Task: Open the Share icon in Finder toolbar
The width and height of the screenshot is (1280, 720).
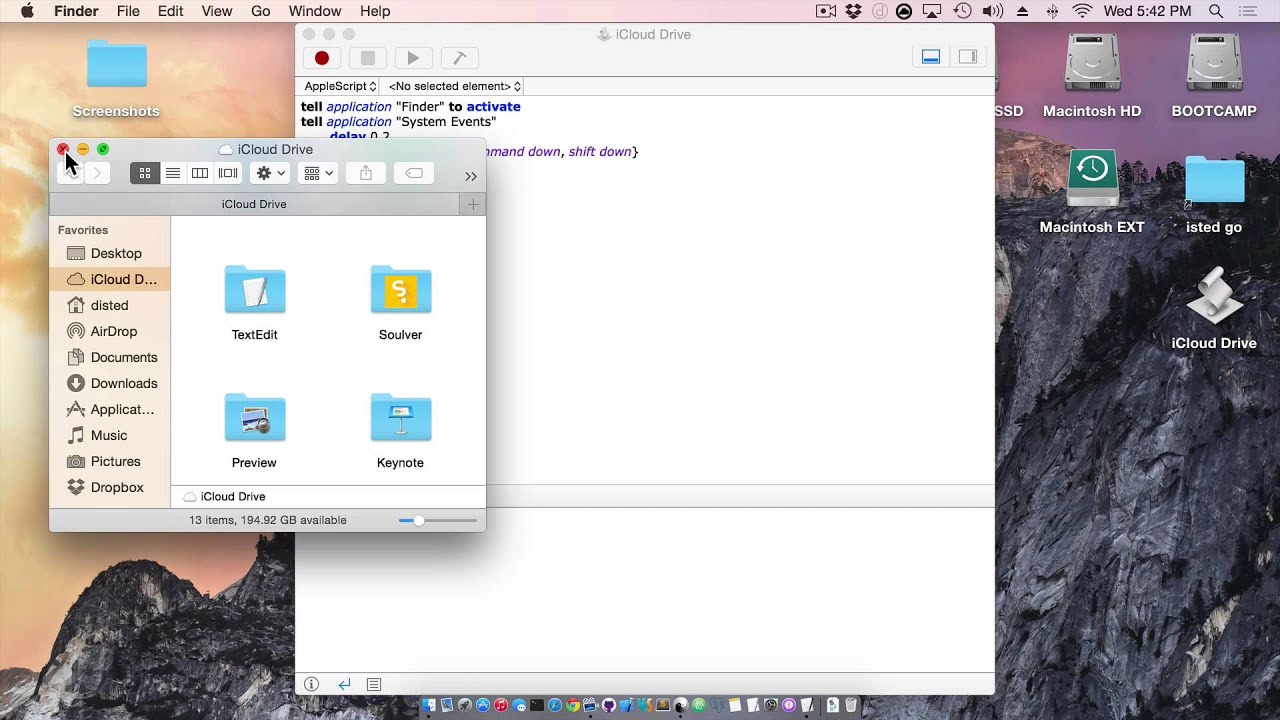Action: (365, 172)
